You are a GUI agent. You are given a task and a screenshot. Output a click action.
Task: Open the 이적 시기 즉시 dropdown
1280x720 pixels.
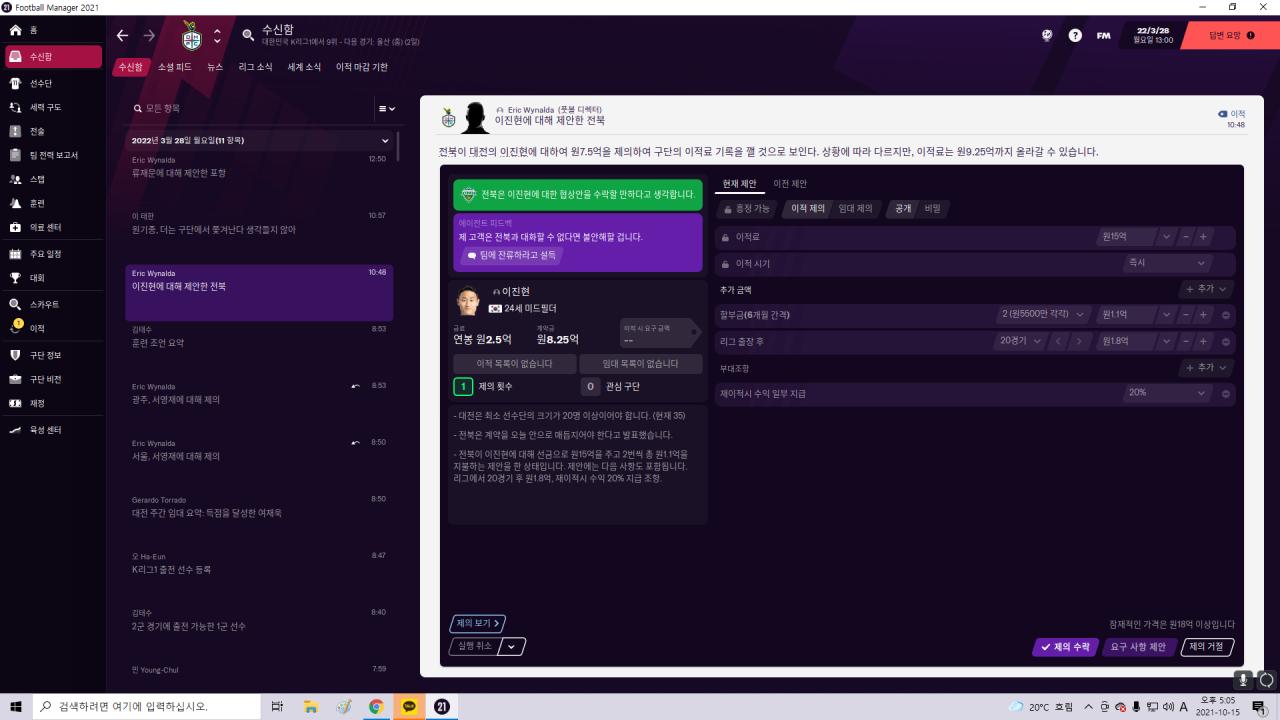click(x=1168, y=263)
